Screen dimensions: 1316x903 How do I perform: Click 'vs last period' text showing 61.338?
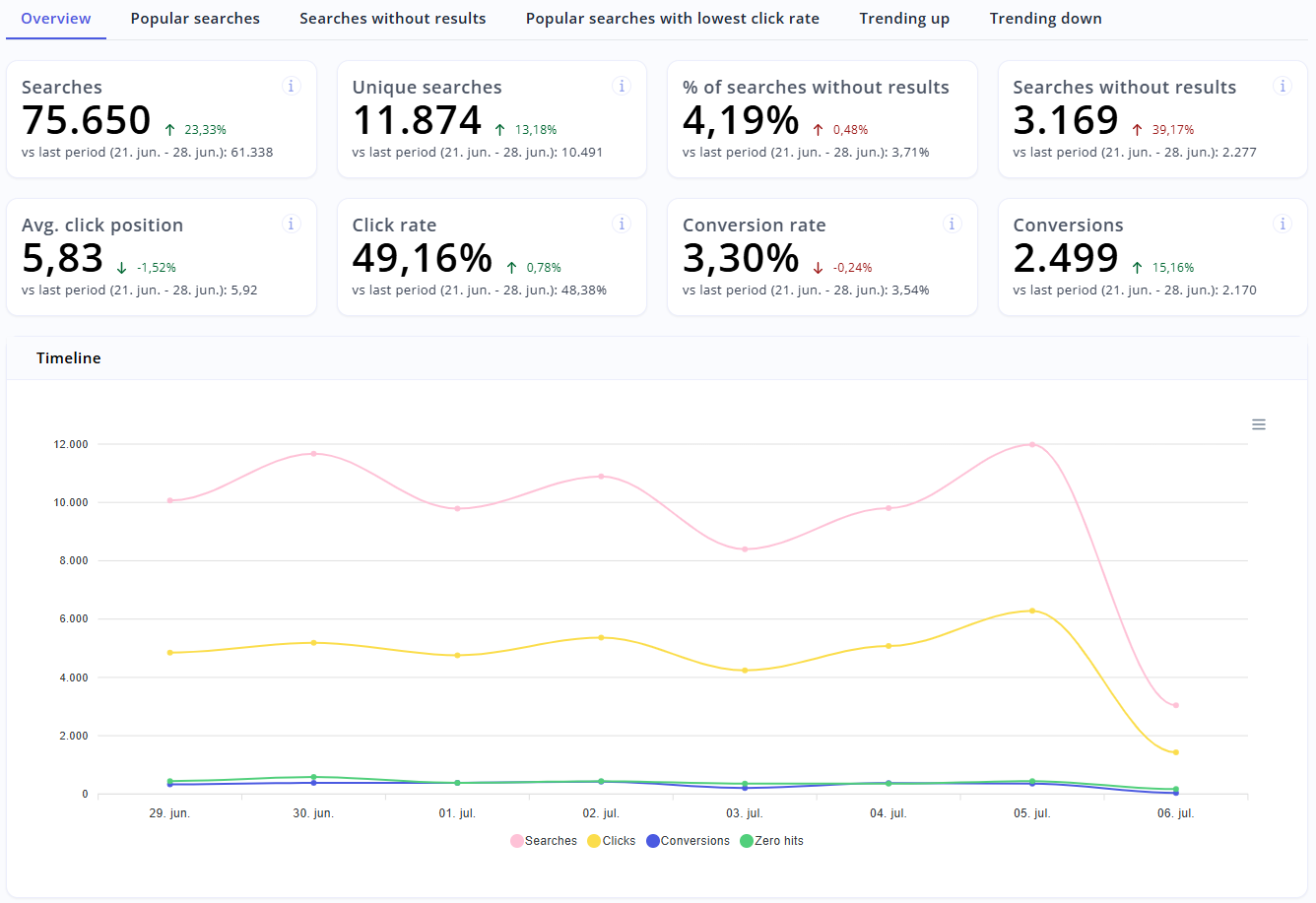pyautogui.click(x=148, y=153)
